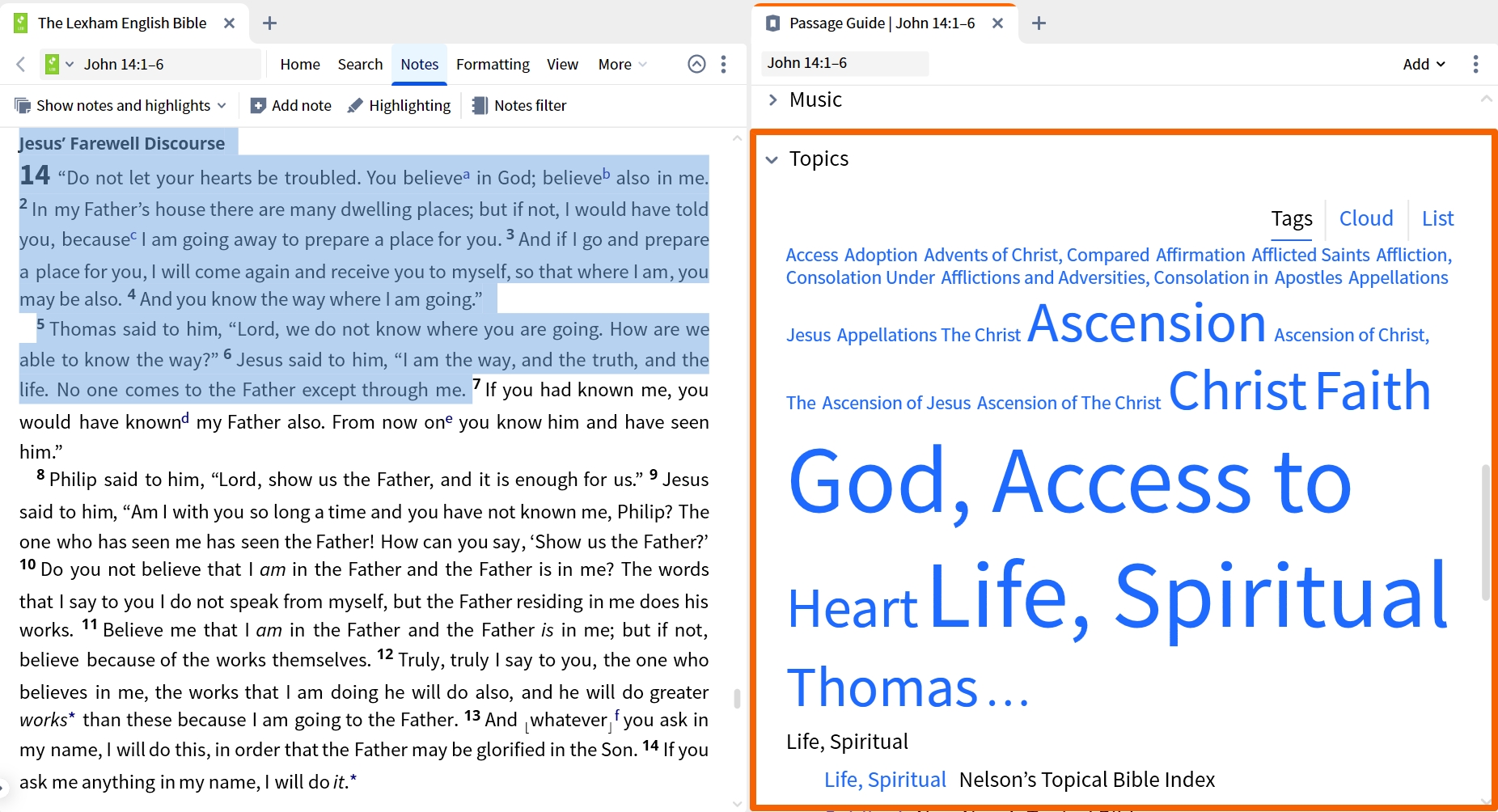Open the Ascension topic link
Image resolution: width=1498 pixels, height=812 pixels.
pyautogui.click(x=1147, y=324)
